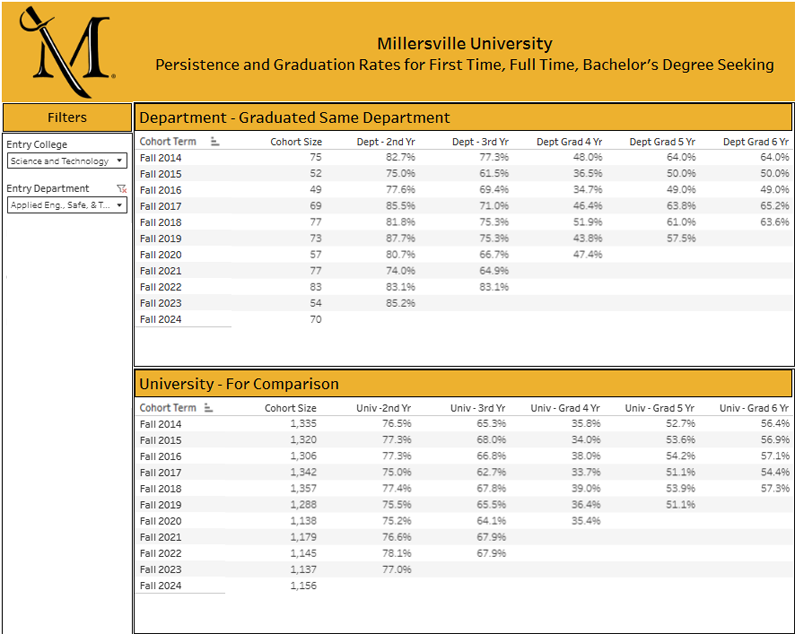Click cohort size 1,156 in University table

(303, 585)
